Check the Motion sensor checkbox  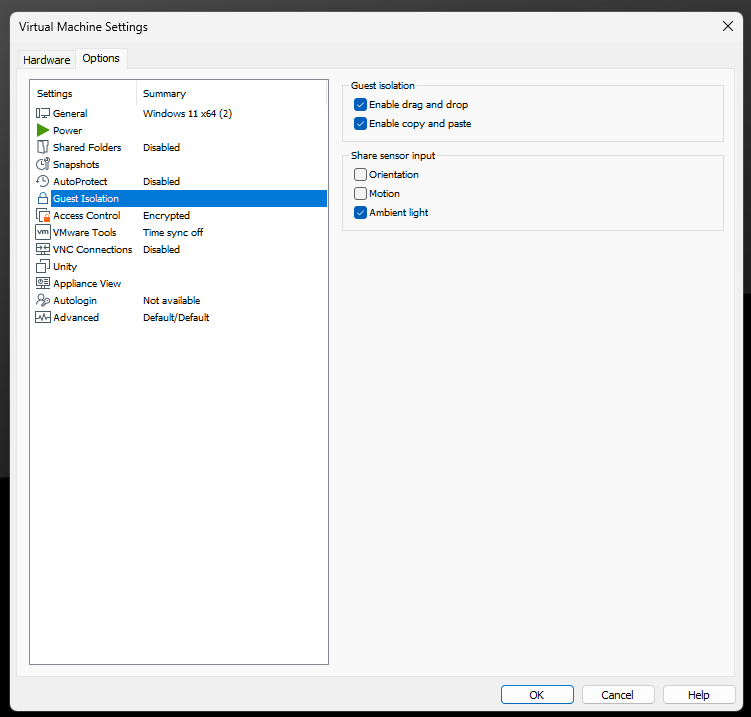pyautogui.click(x=361, y=194)
